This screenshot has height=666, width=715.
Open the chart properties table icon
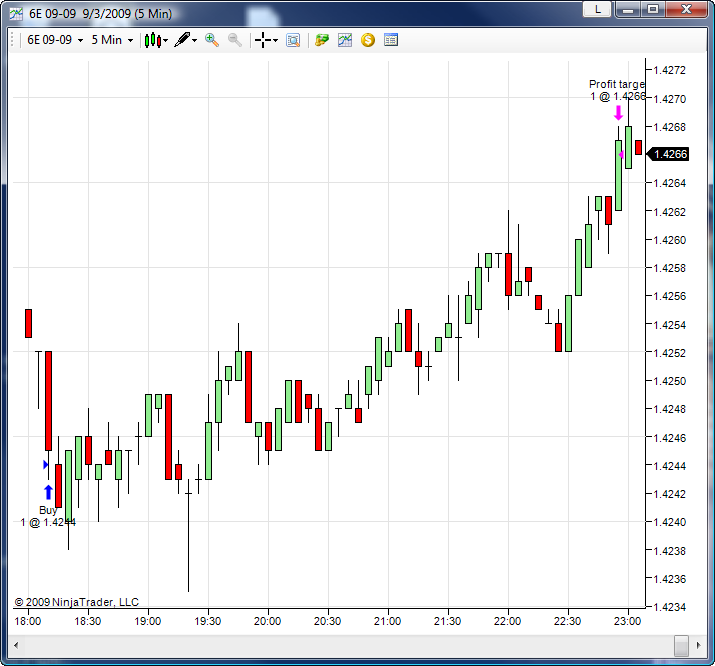tap(391, 40)
